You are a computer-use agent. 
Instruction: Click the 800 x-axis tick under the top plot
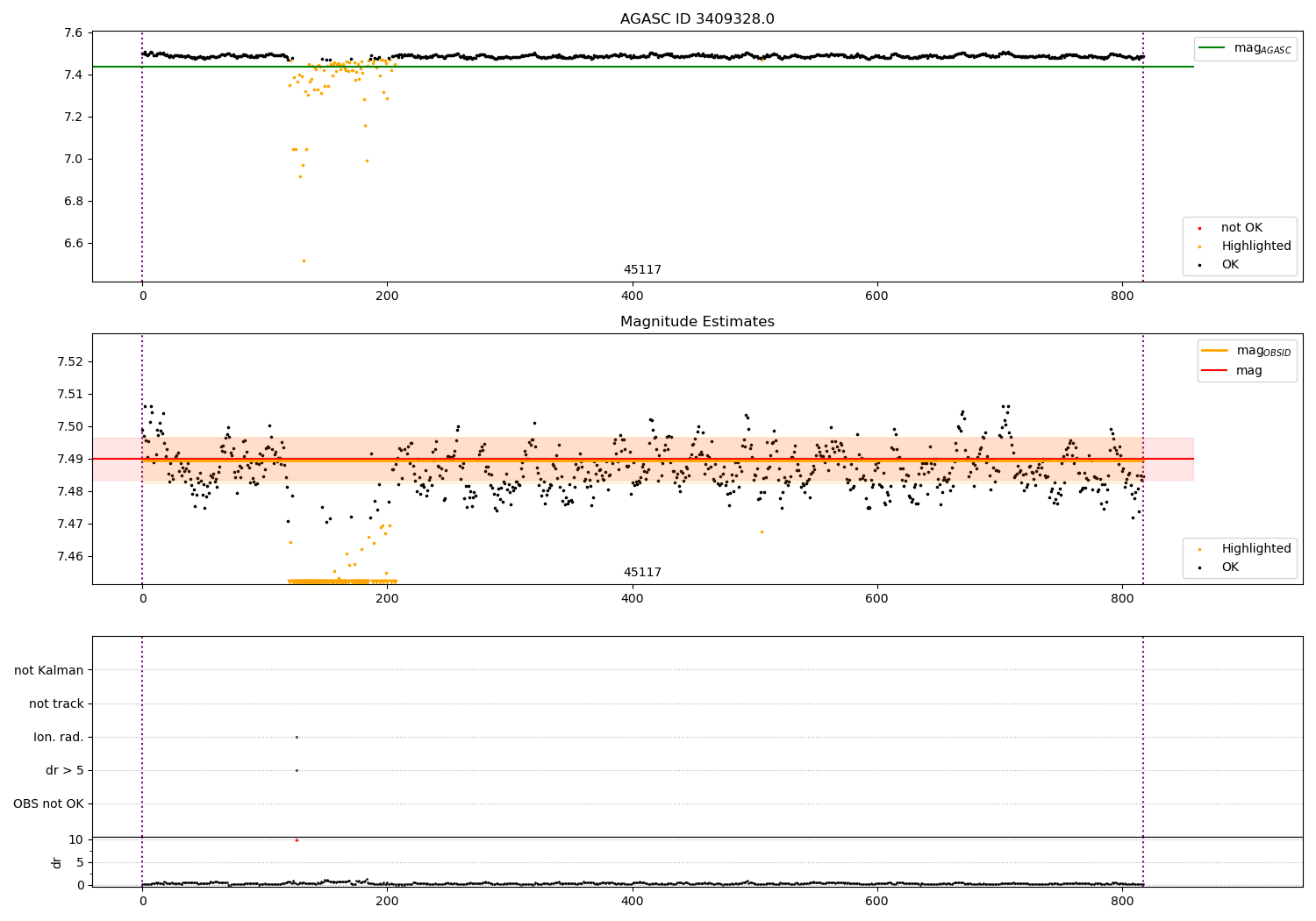click(x=1122, y=296)
